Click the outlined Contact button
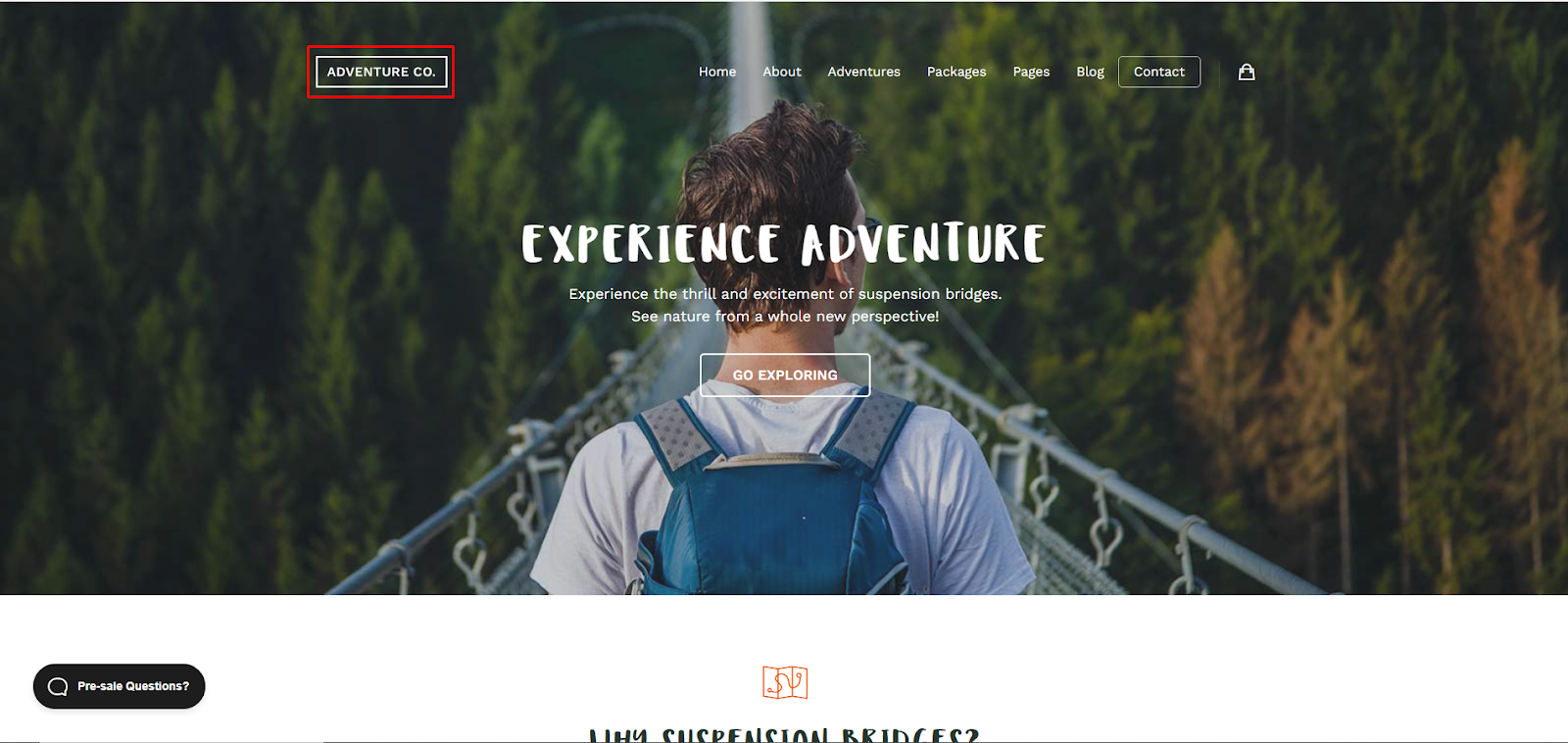 [1159, 72]
